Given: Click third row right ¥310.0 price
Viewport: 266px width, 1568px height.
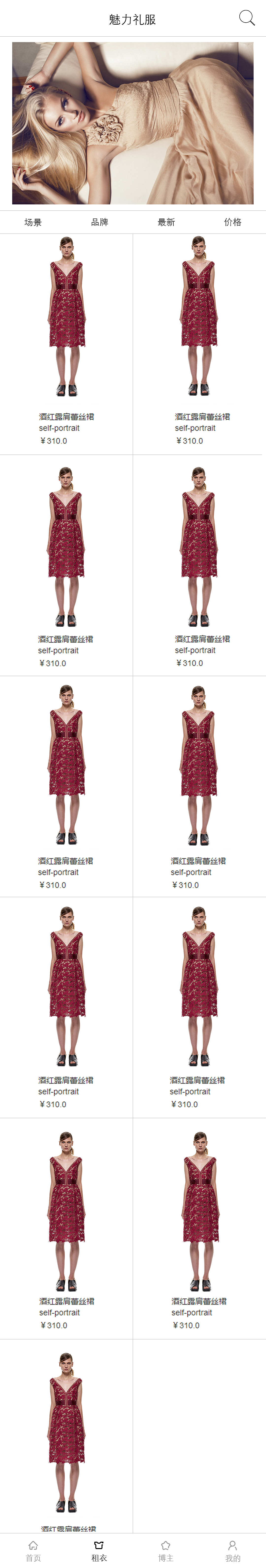Looking at the screenshot, I should pyautogui.click(x=185, y=885).
